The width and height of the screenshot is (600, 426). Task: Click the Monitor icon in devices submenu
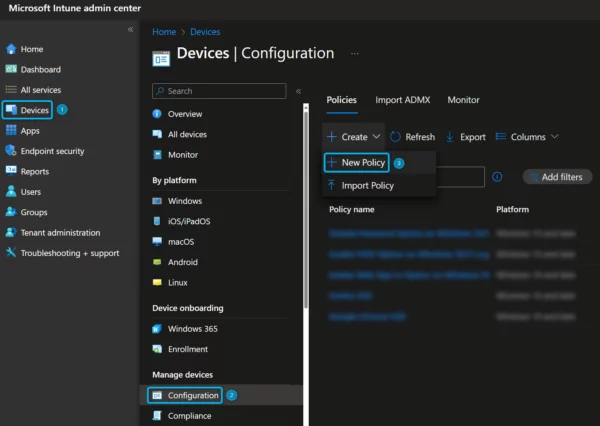[157, 155]
